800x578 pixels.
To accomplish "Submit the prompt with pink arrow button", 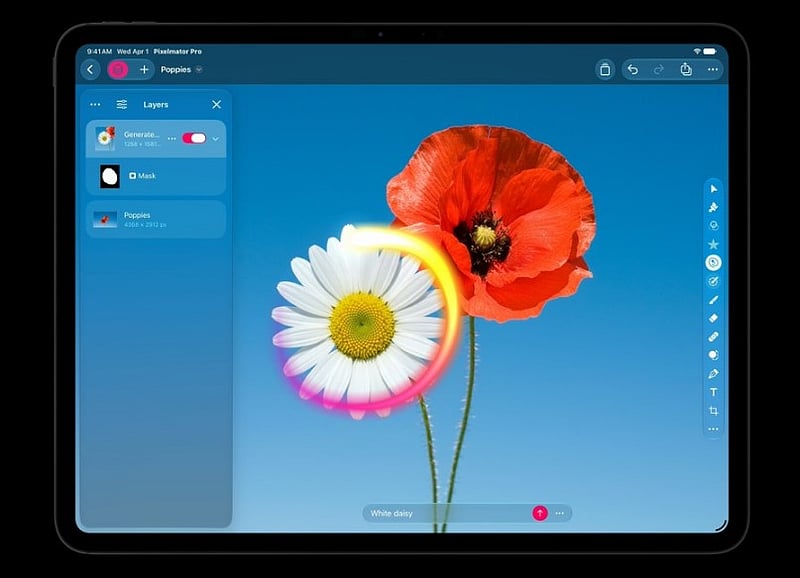I will (540, 513).
